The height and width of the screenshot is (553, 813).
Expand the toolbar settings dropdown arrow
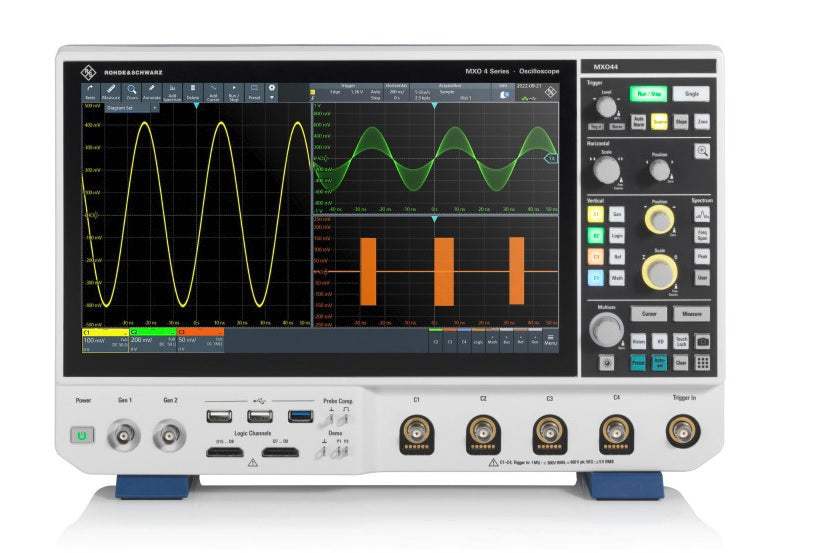271,98
